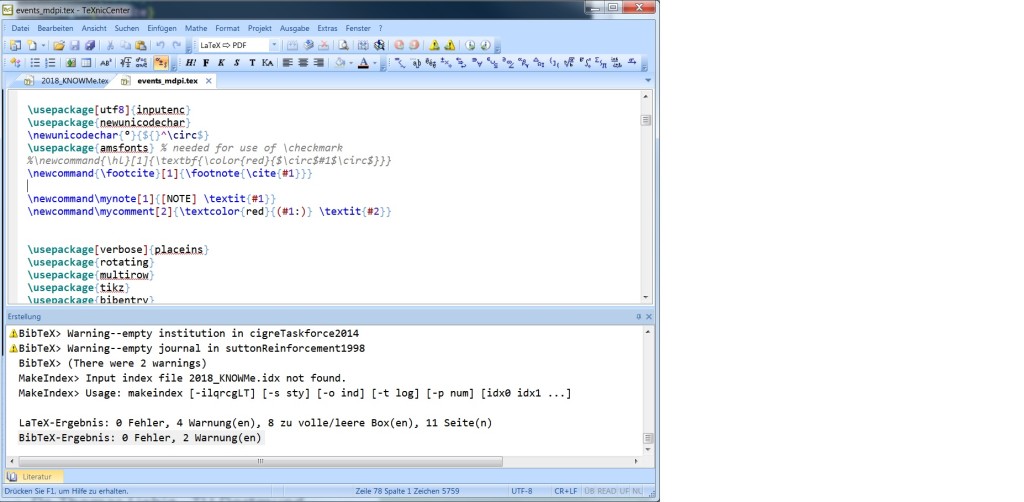Viewport: 1024px width, 502px height.
Task: Click the CR+LF line ending indicator
Action: click(x=566, y=491)
